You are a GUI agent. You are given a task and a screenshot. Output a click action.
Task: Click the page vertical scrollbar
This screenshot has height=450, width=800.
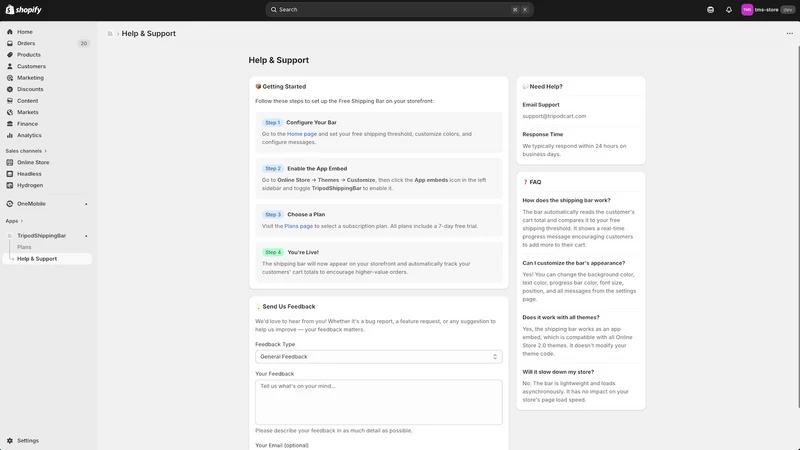(797, 227)
